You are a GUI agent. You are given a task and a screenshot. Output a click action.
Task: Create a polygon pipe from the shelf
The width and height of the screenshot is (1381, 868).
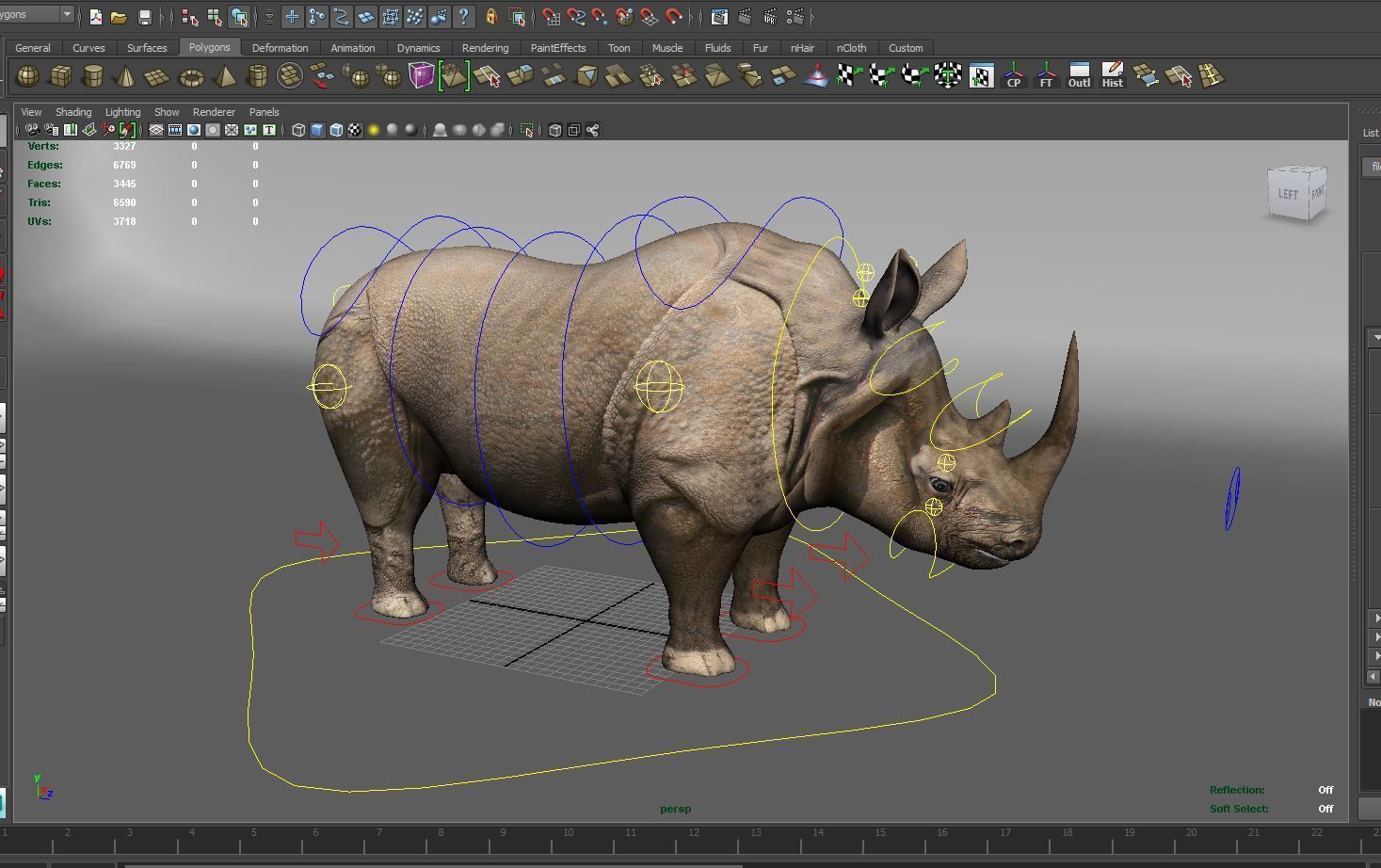pos(257,76)
